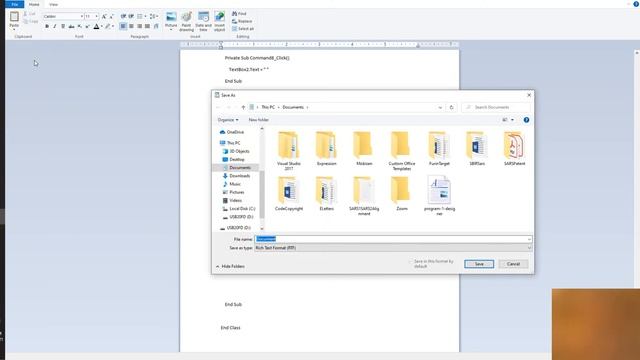Select the Custom Office Templates folder
The width and height of the screenshot is (640, 360).
tap(402, 151)
